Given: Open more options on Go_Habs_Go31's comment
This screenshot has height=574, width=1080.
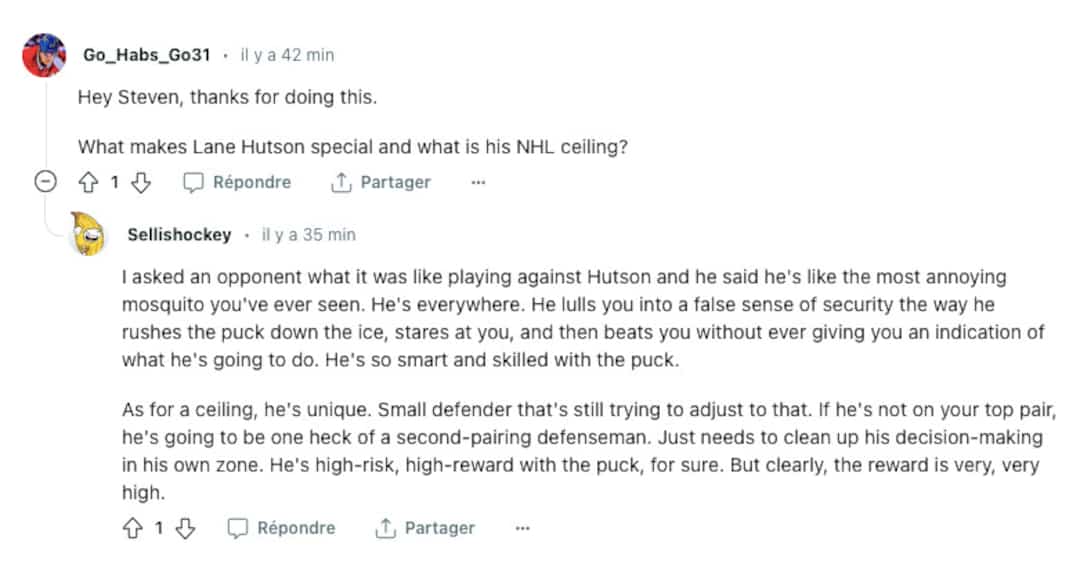Looking at the screenshot, I should coord(478,182).
